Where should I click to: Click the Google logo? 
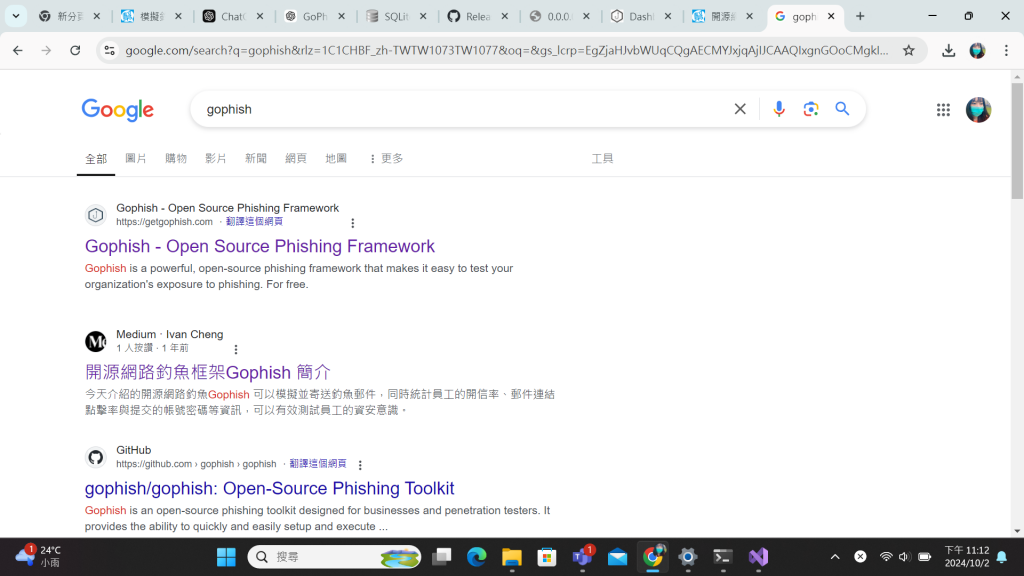tap(118, 110)
